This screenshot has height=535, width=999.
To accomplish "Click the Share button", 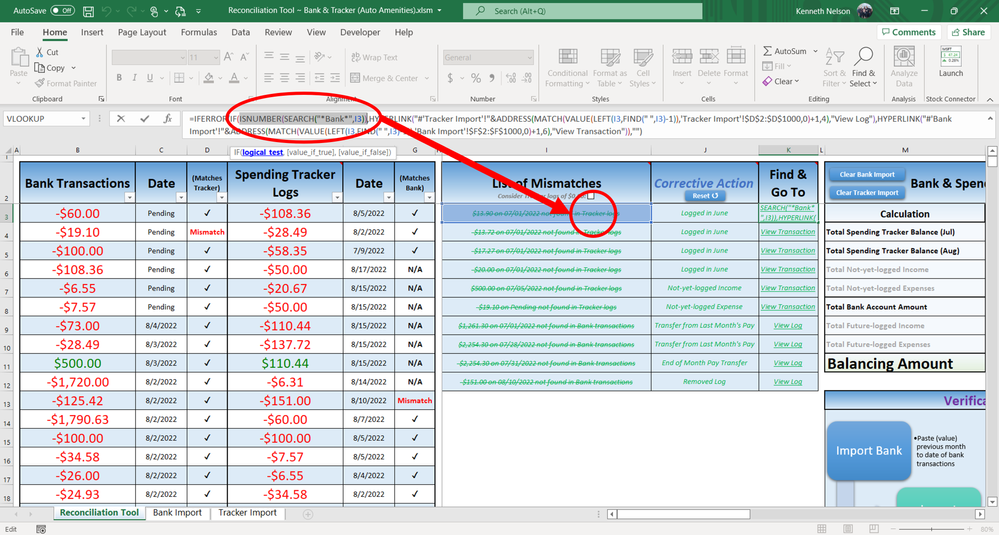I will coord(968,32).
